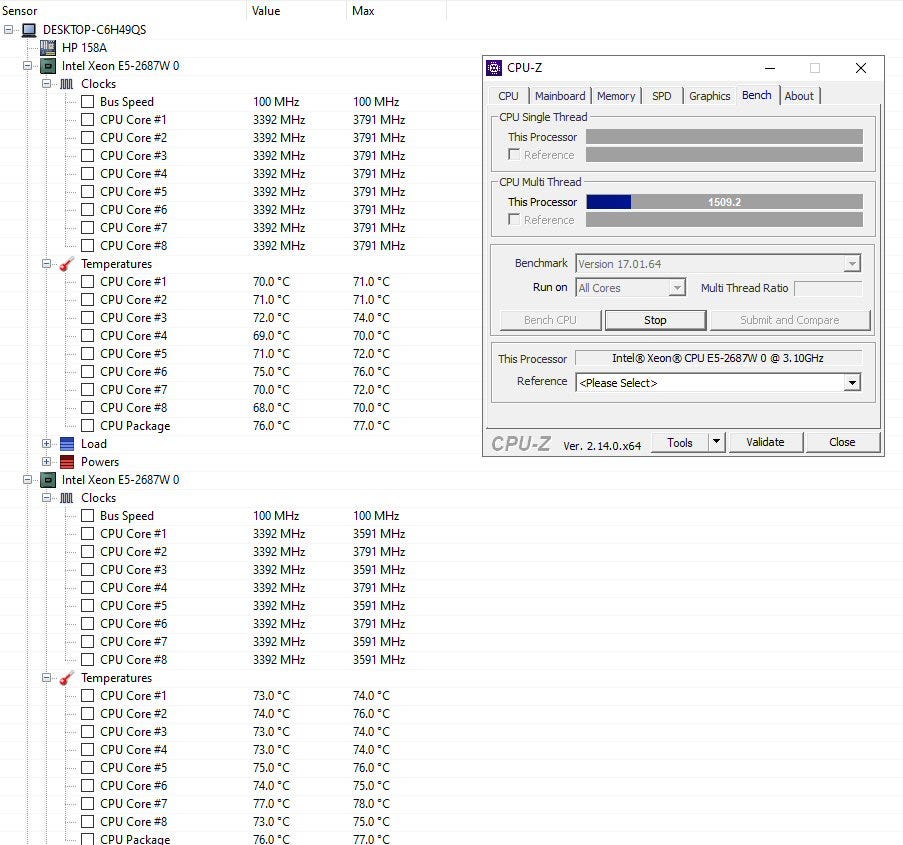Click the second Intel Xeon E5-2687W chip icon
903x845 pixels.
48,480
